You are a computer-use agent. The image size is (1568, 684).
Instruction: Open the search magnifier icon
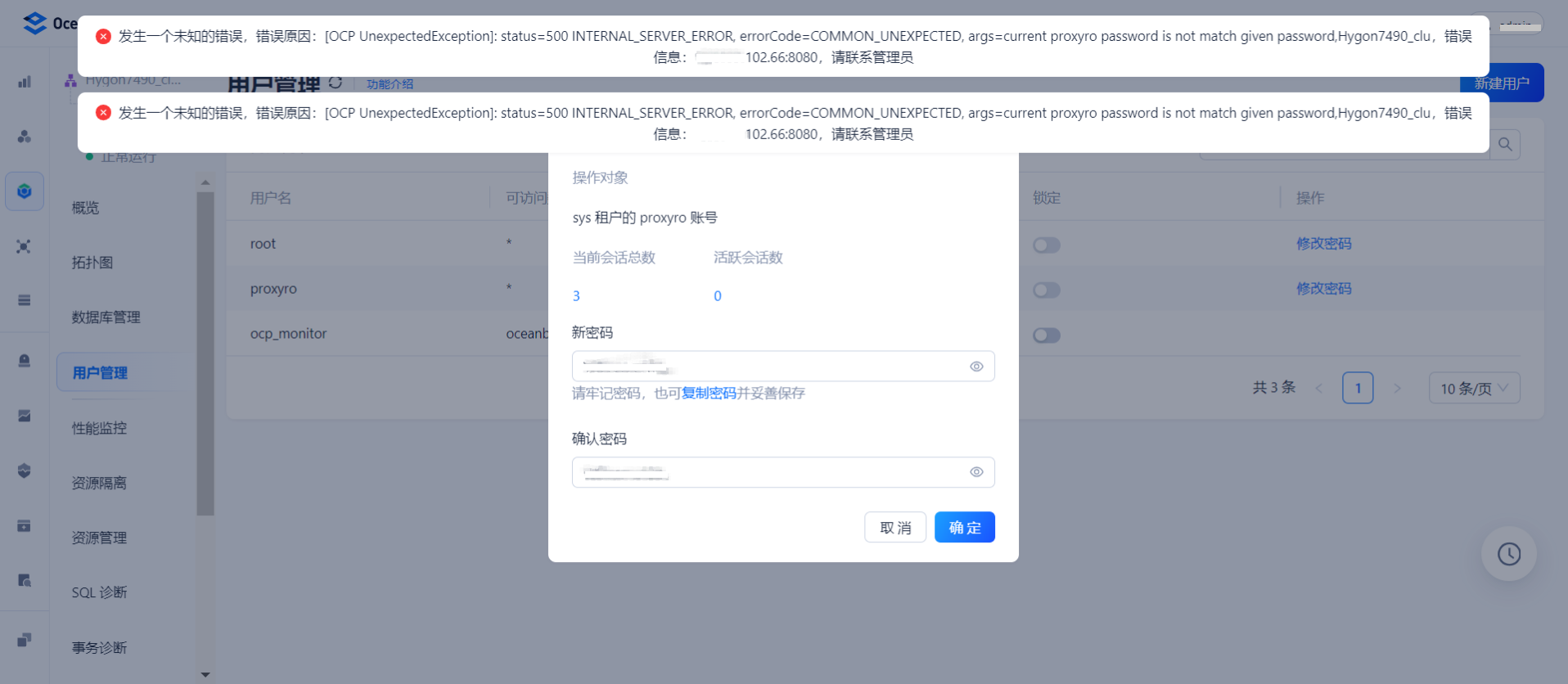(x=1505, y=145)
